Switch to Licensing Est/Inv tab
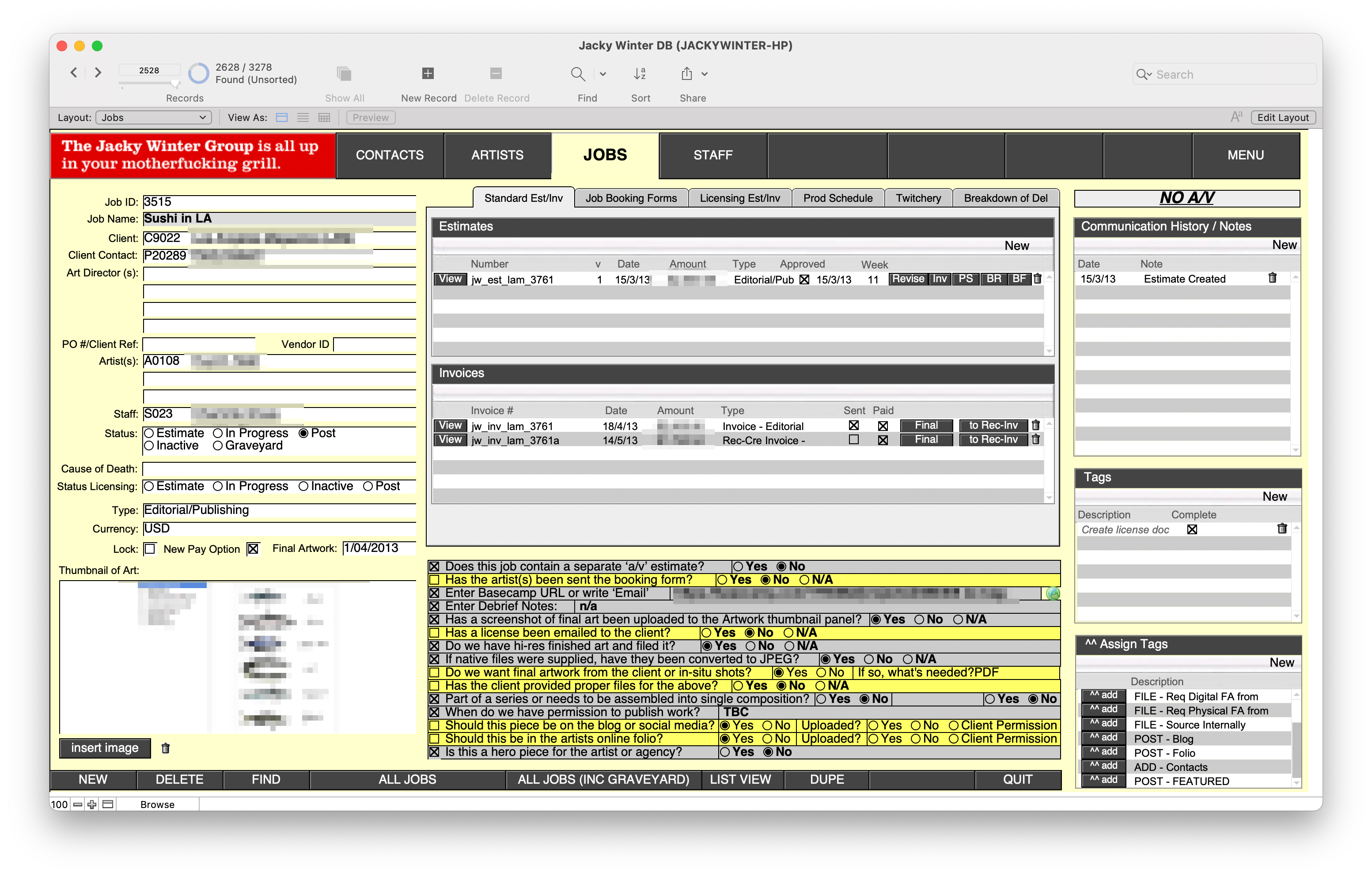 739,198
